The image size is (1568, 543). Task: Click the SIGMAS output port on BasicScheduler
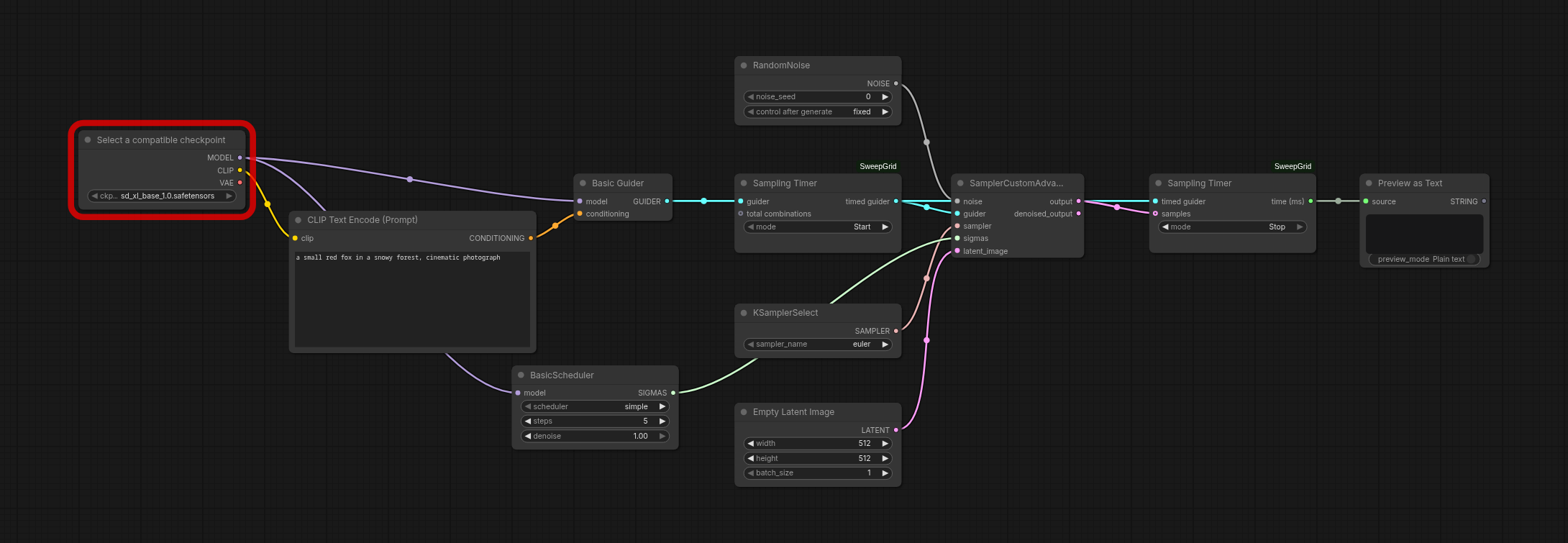673,393
